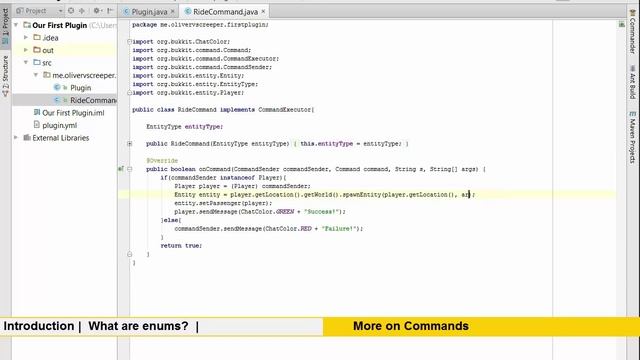Open the Project view dropdown

pyautogui.click(x=60, y=11)
